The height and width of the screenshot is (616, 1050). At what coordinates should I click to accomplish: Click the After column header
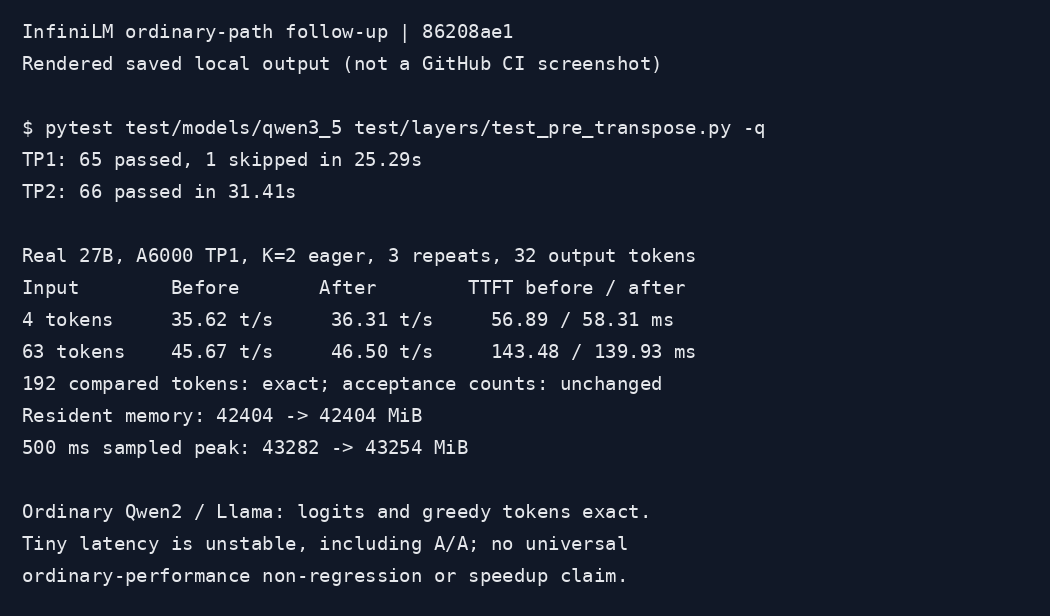tap(348, 288)
